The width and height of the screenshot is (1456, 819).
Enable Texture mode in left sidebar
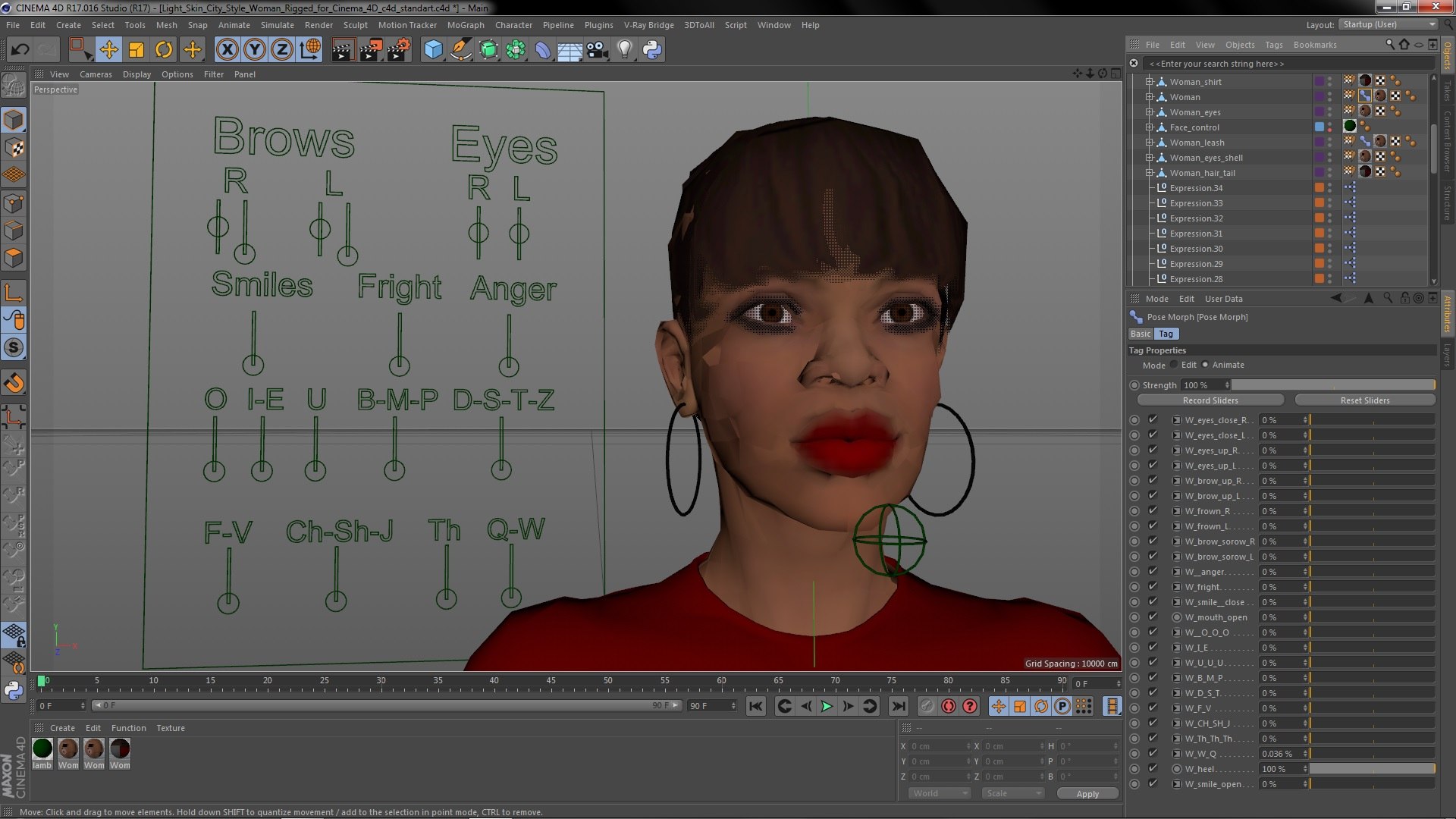[14, 147]
